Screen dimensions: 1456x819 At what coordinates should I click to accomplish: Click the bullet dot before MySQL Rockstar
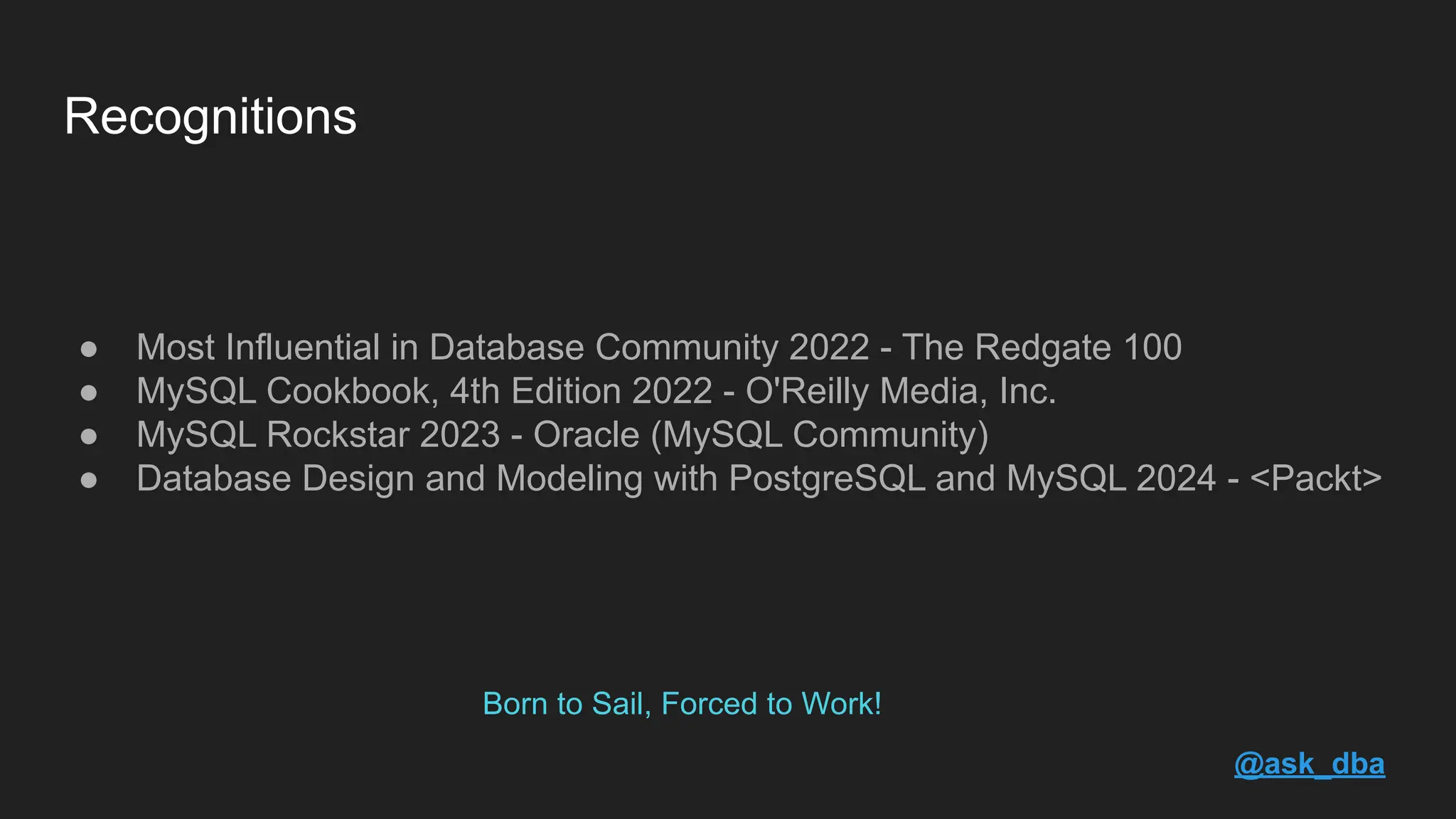pos(89,436)
